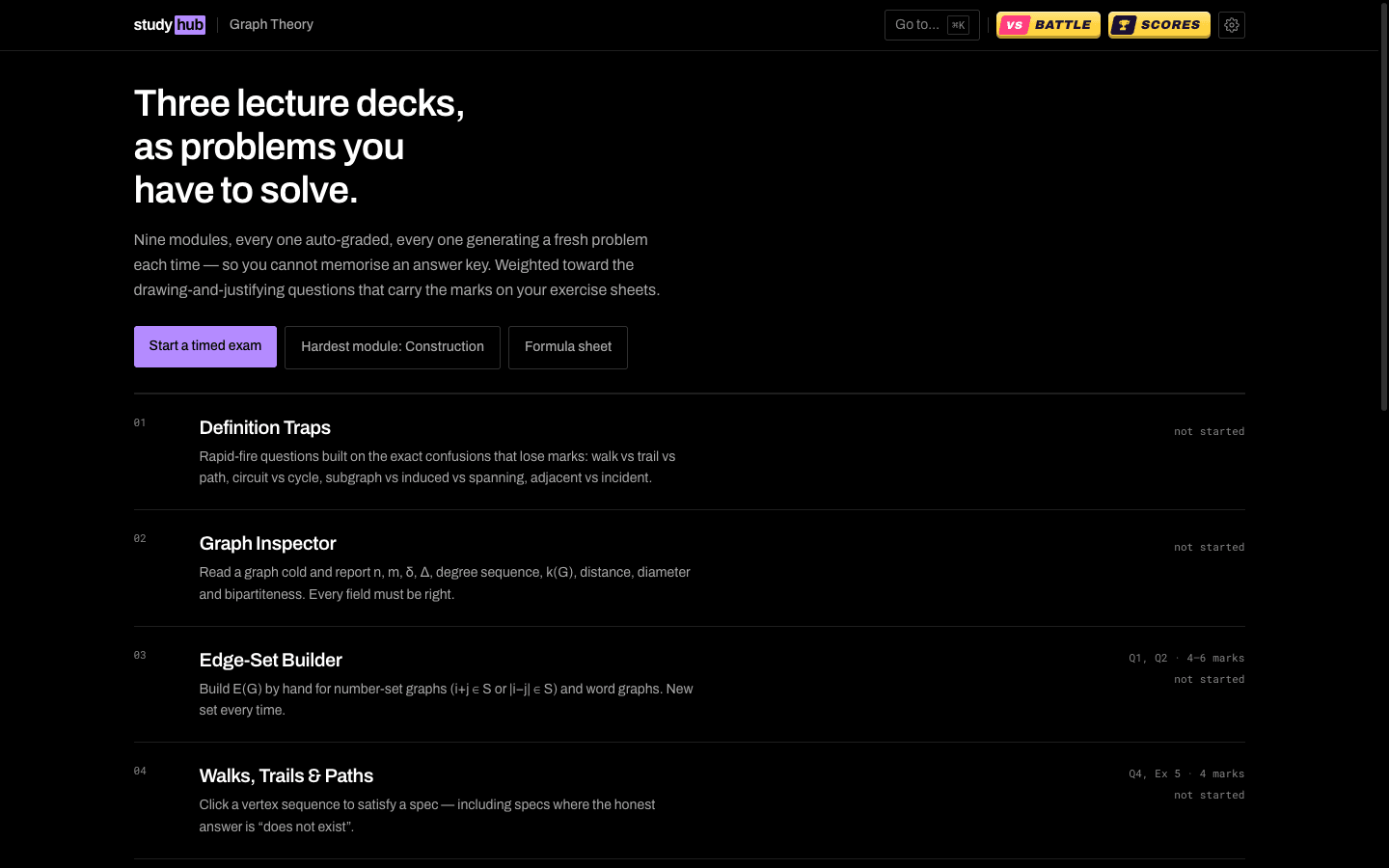The width and height of the screenshot is (1389, 868).
Task: Click the ⌘K shortcut badge
Action: pyautogui.click(x=958, y=25)
